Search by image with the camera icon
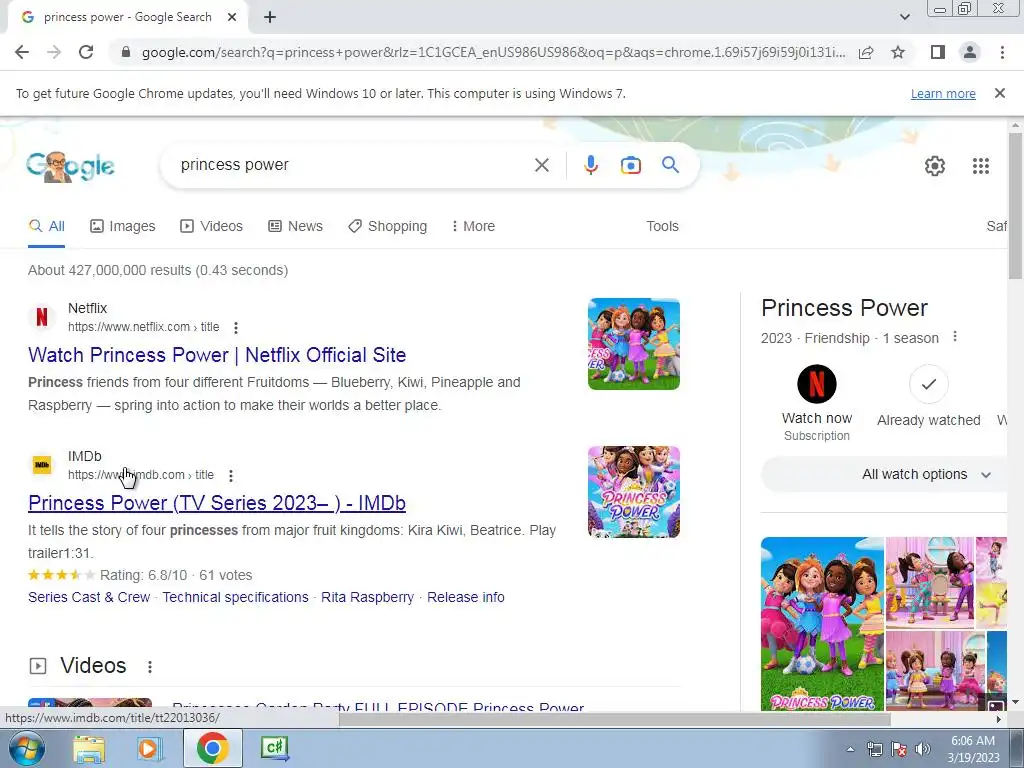The image size is (1024, 768). (630, 165)
